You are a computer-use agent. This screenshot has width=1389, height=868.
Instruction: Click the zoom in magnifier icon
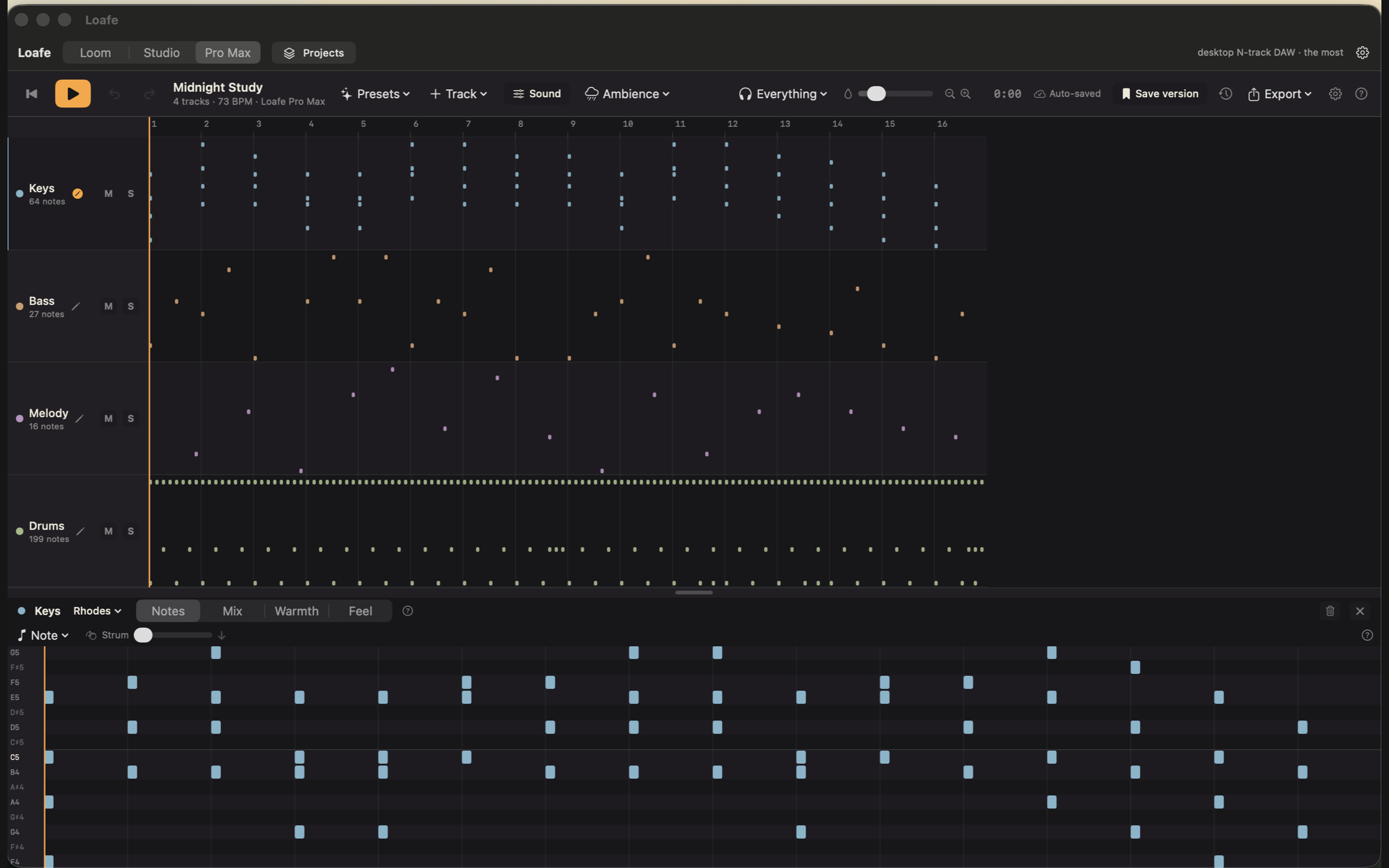point(965,93)
